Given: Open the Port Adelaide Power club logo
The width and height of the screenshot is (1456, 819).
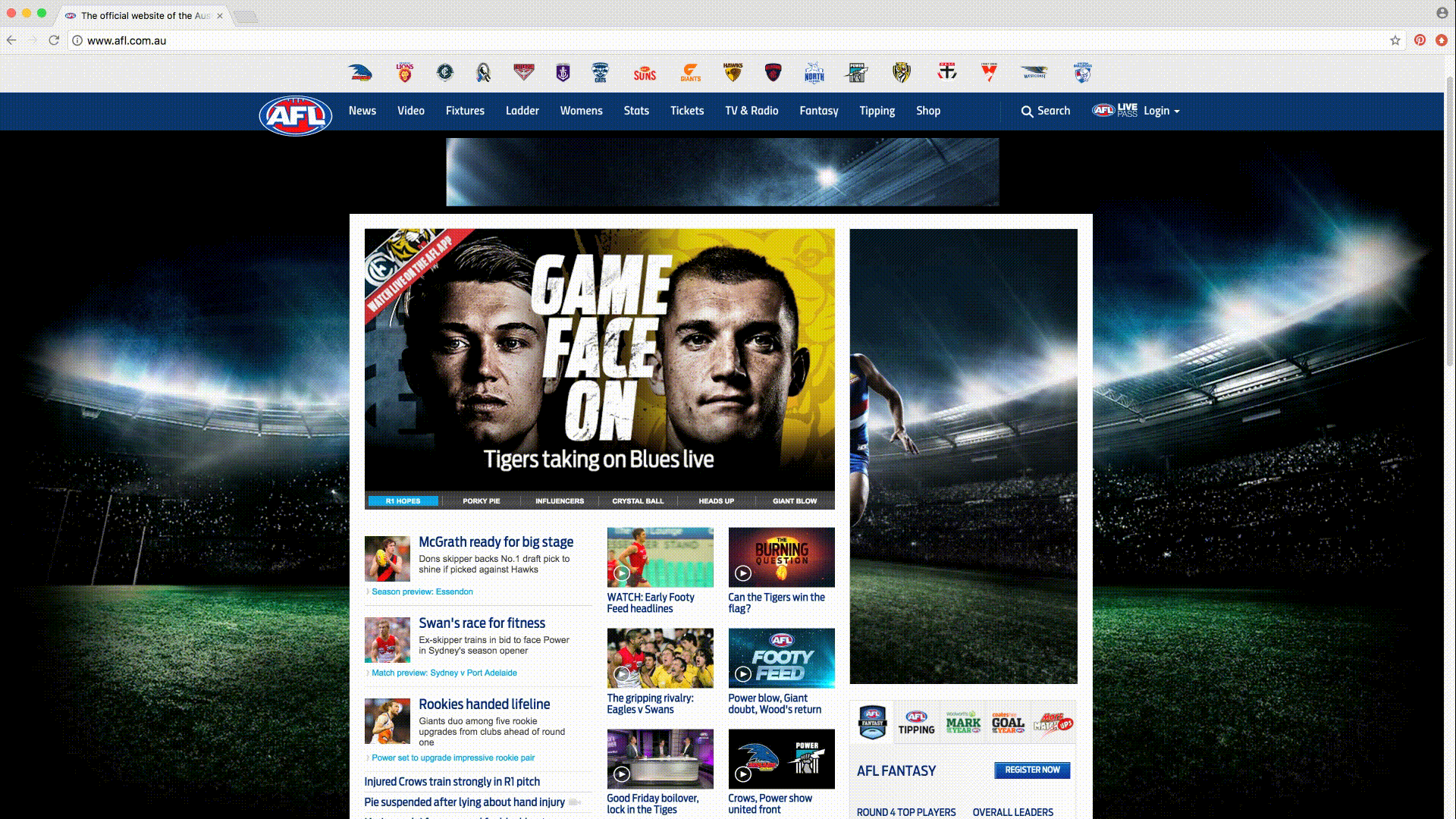Looking at the screenshot, I should pyautogui.click(x=857, y=73).
